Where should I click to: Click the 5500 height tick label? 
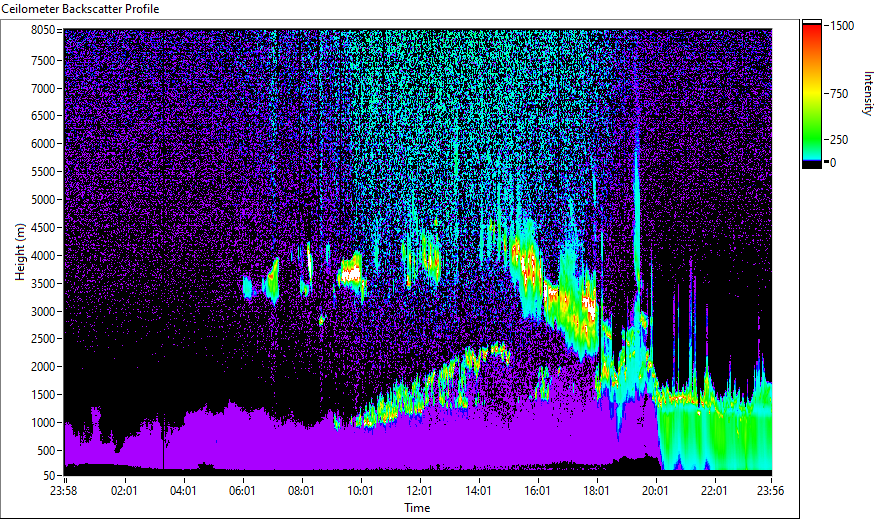(43, 172)
